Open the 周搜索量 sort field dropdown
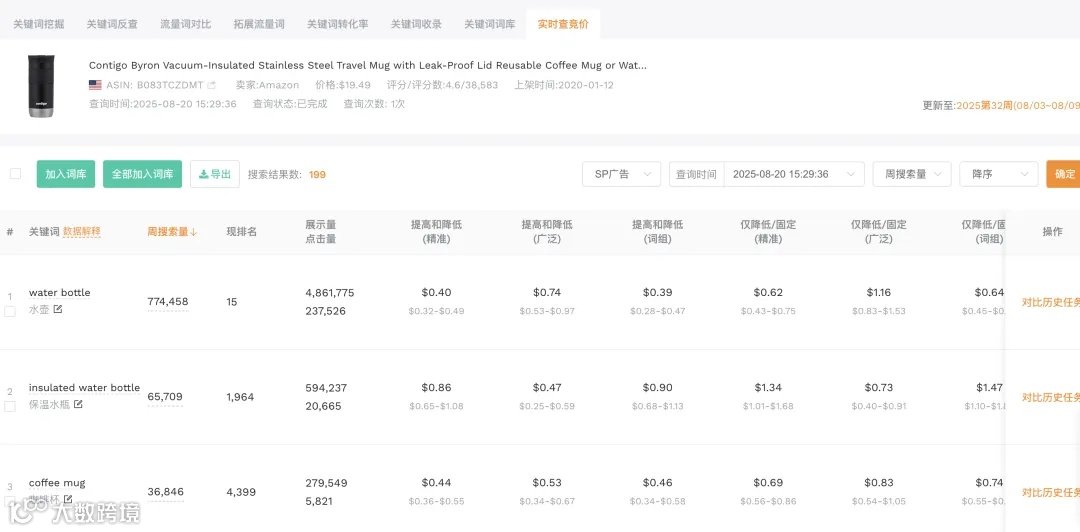1080x532 pixels. pyautogui.click(x=912, y=174)
